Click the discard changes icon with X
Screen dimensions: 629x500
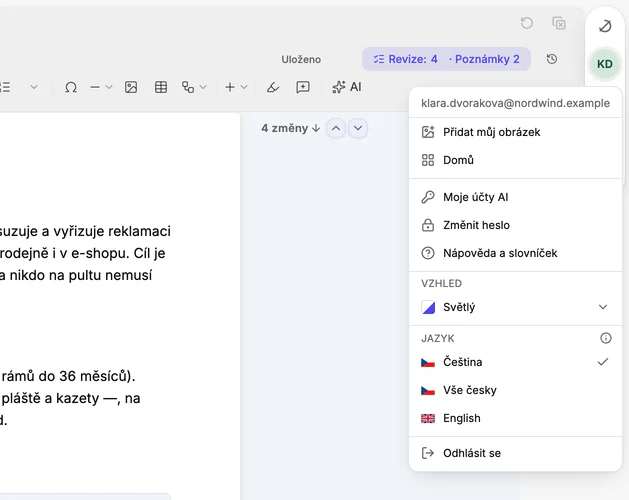(x=559, y=23)
